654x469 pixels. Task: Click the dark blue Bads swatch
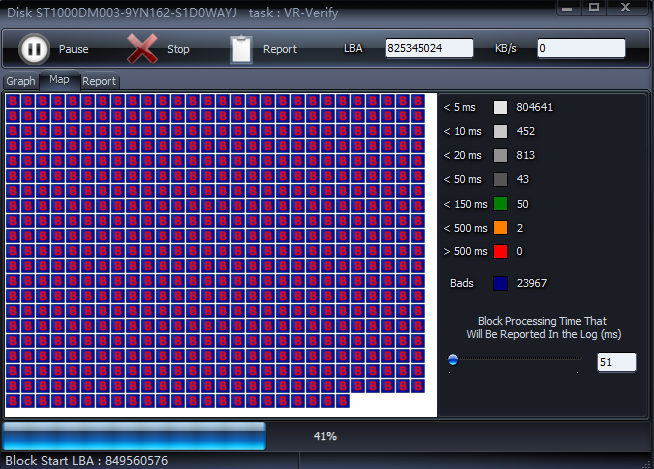point(500,284)
